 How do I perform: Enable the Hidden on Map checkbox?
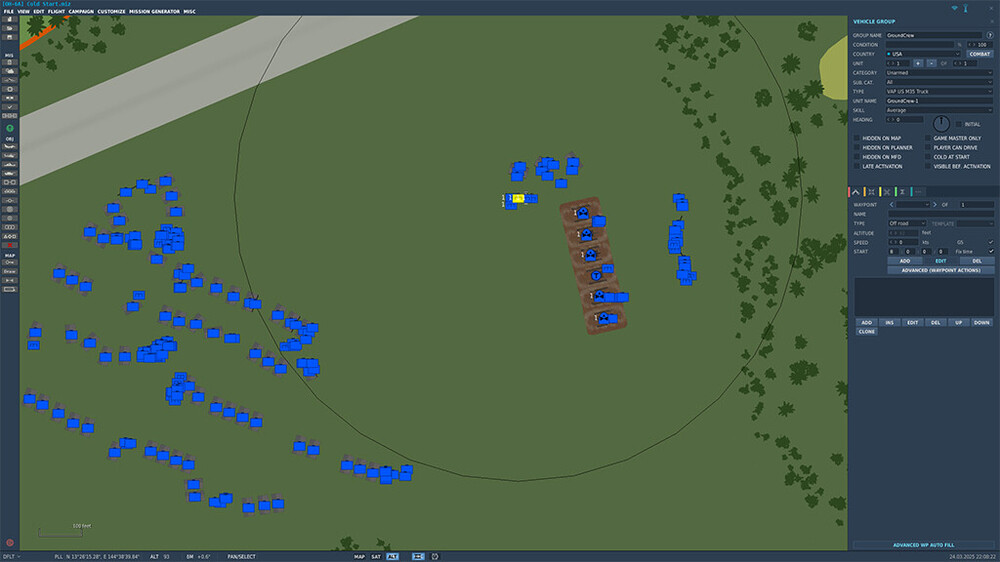pyautogui.click(x=857, y=138)
